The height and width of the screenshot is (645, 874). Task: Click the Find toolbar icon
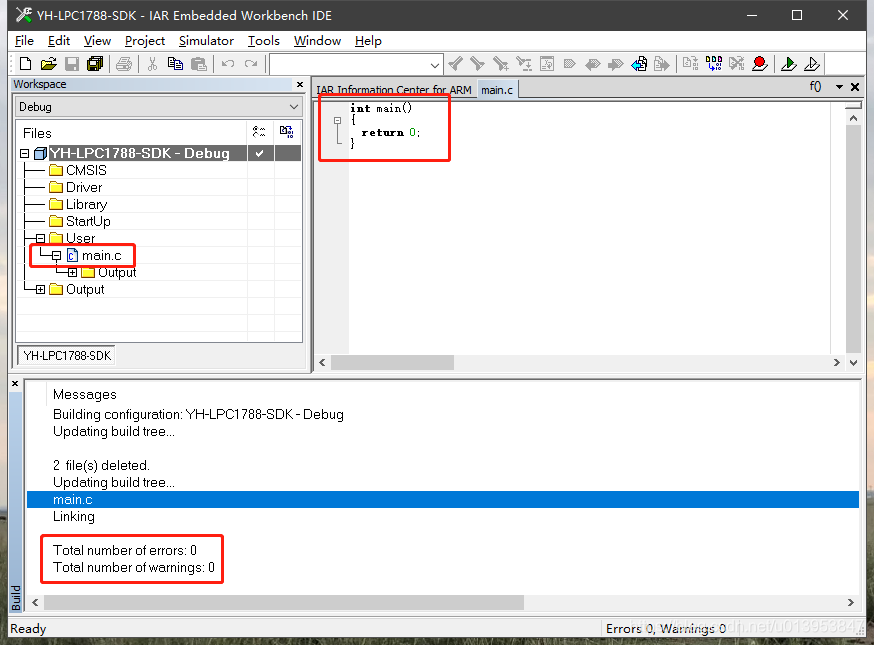pos(501,64)
